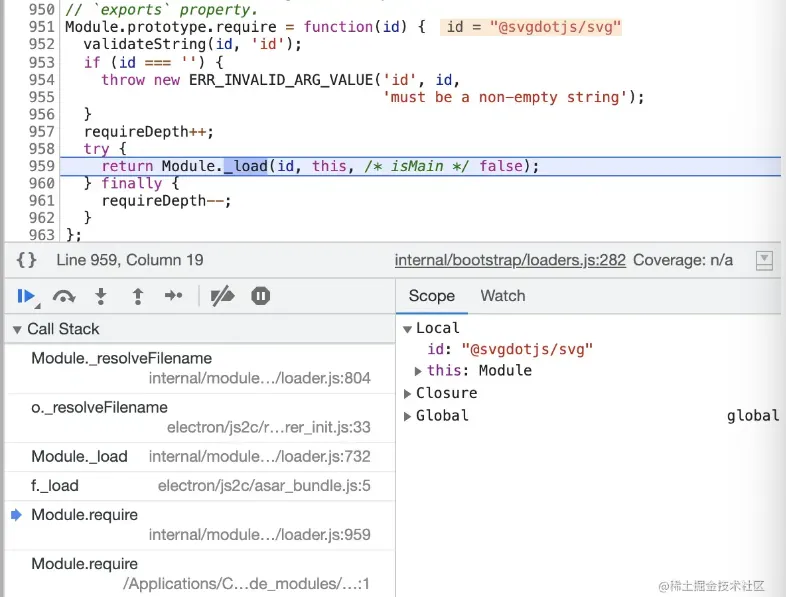786x597 pixels.
Task: Click the inline id value hint
Action: [x=531, y=27]
